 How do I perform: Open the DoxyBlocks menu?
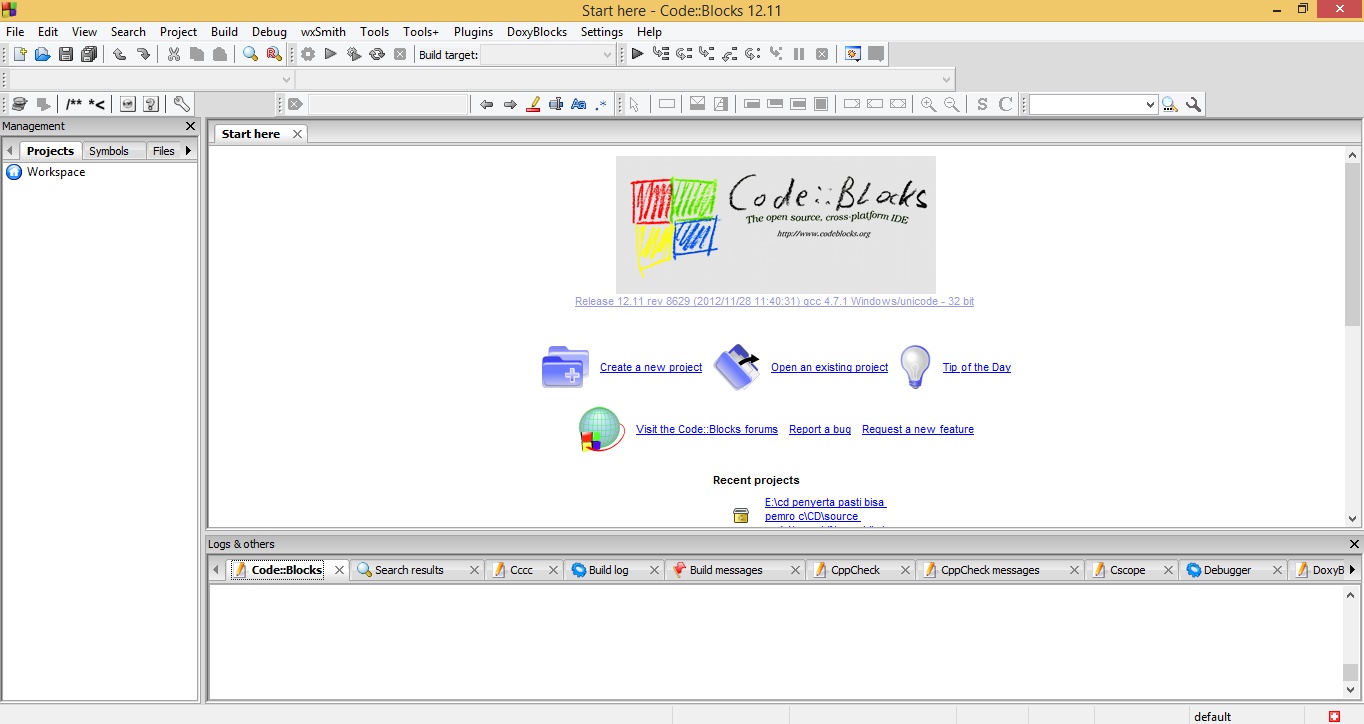click(536, 32)
